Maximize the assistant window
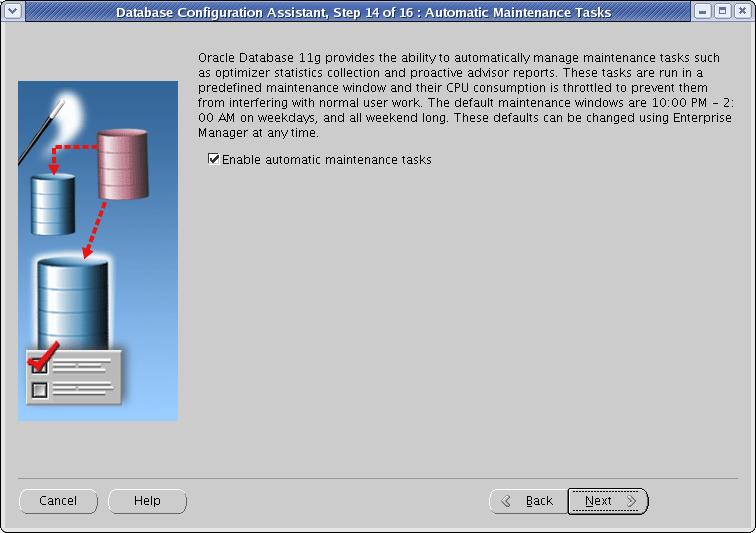This screenshot has height=533, width=756. [x=723, y=11]
